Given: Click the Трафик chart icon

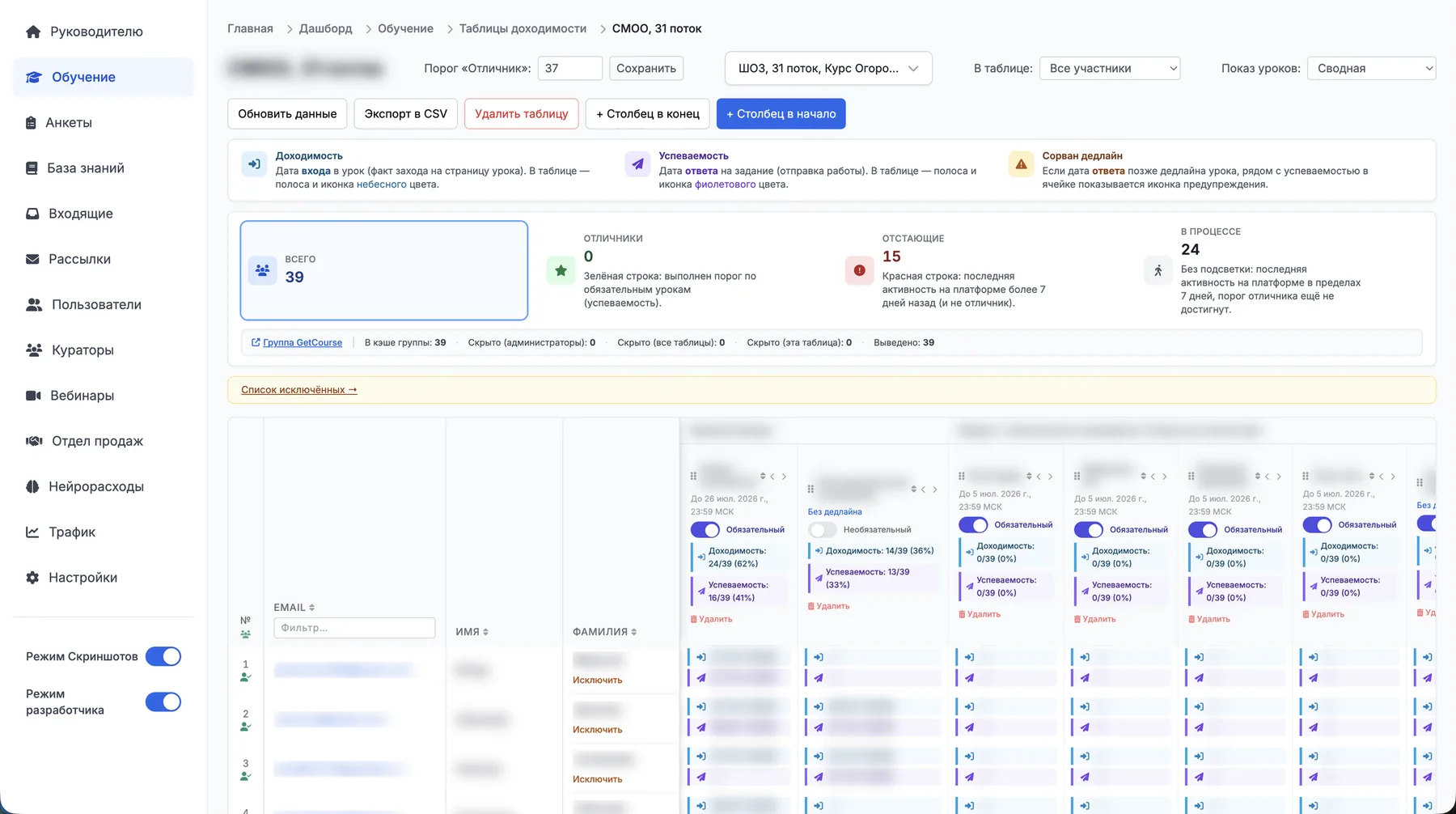Looking at the screenshot, I should pyautogui.click(x=32, y=532).
